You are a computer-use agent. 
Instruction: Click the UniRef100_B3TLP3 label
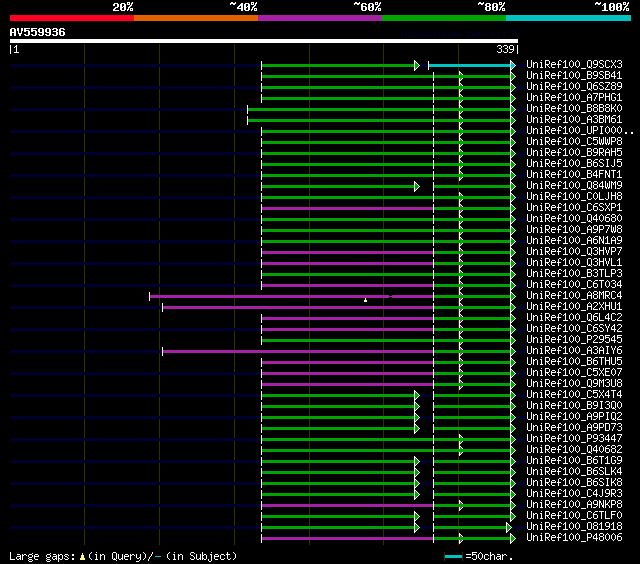coord(574,274)
